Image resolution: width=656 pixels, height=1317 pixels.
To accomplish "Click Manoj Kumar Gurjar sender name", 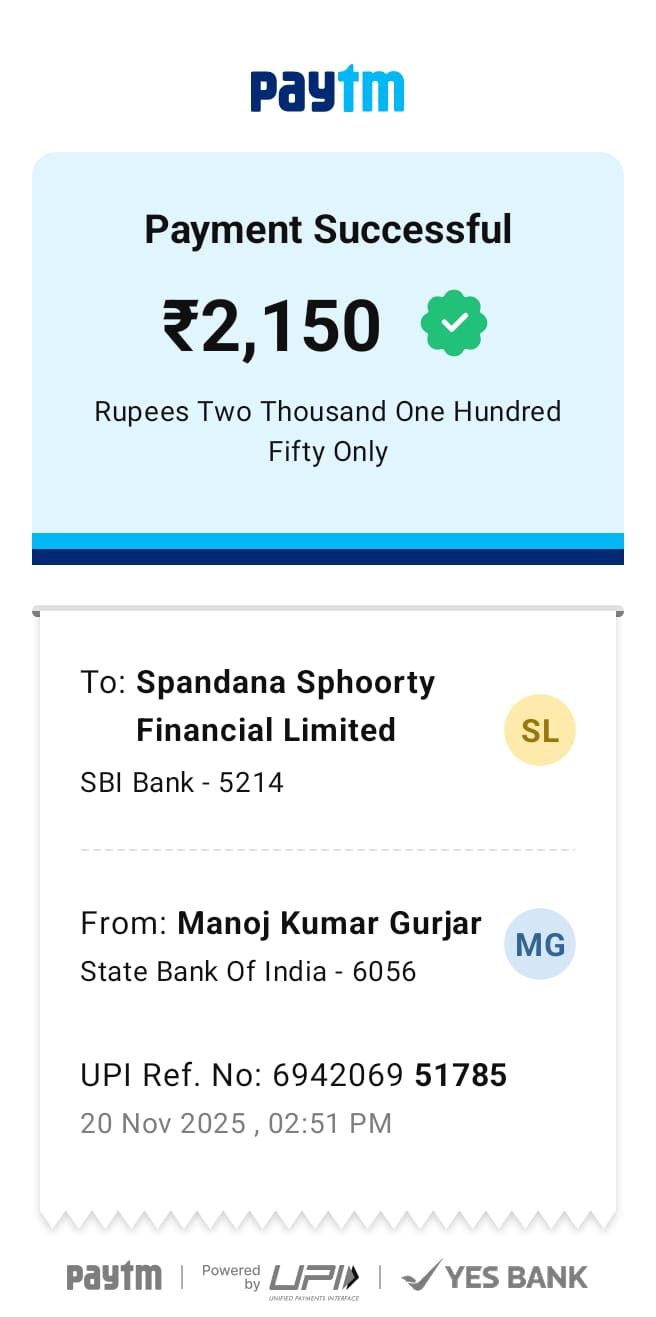I will tap(329, 923).
